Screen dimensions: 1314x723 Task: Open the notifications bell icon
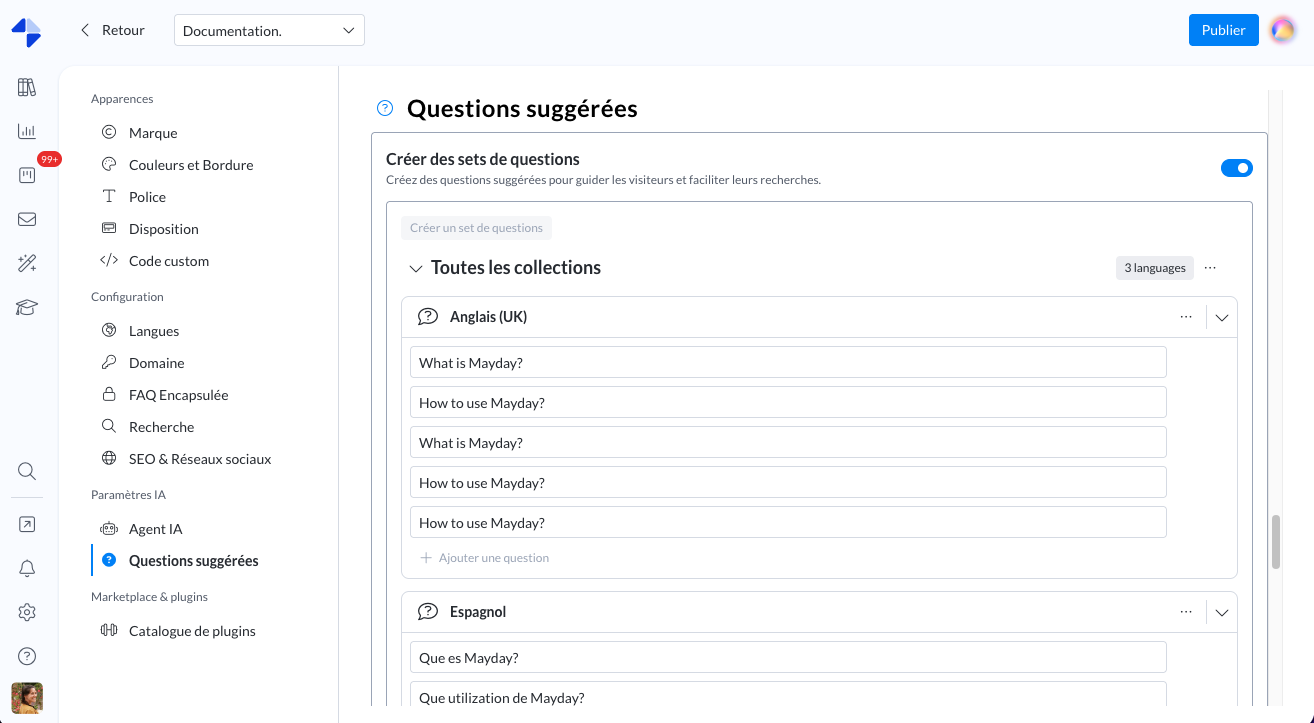point(27,568)
